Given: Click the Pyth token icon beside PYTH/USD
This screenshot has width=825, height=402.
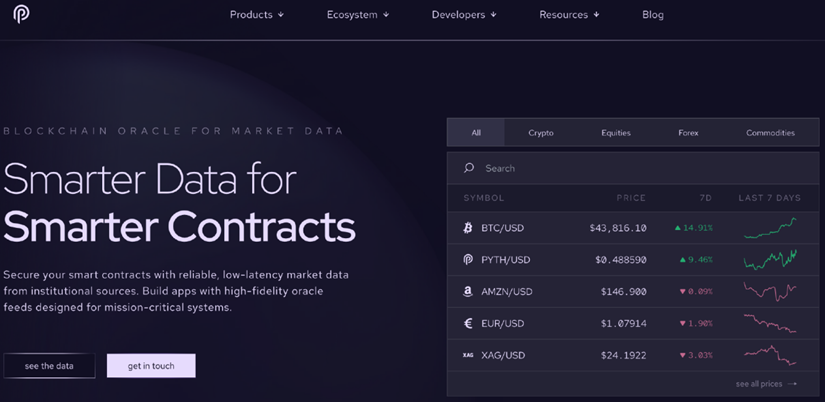Looking at the screenshot, I should click(468, 259).
